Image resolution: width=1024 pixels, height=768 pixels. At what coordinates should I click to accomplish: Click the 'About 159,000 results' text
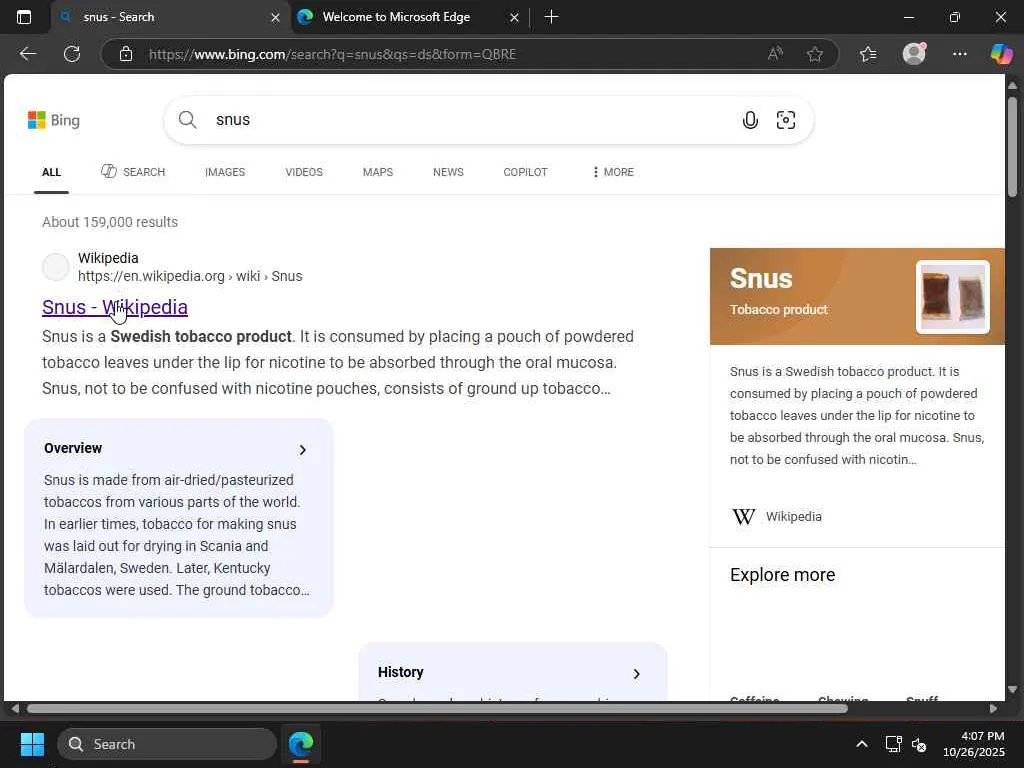(110, 222)
